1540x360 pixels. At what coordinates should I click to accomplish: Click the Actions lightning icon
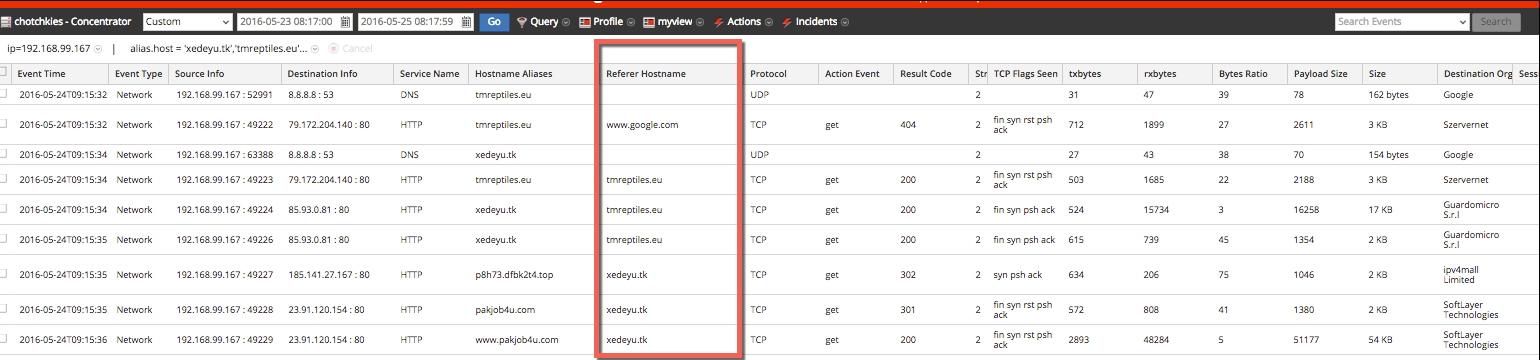(x=719, y=21)
